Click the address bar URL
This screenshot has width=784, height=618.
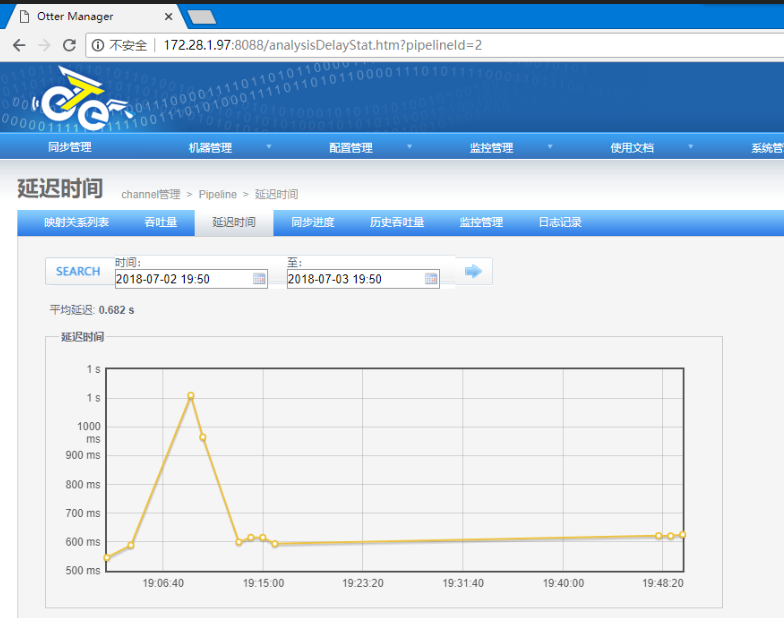[x=322, y=46]
